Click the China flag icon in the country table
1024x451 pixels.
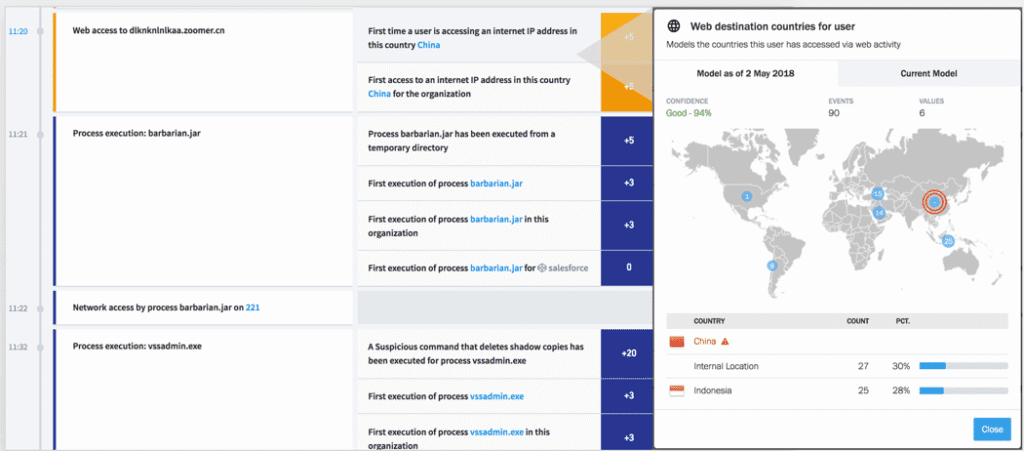676,342
